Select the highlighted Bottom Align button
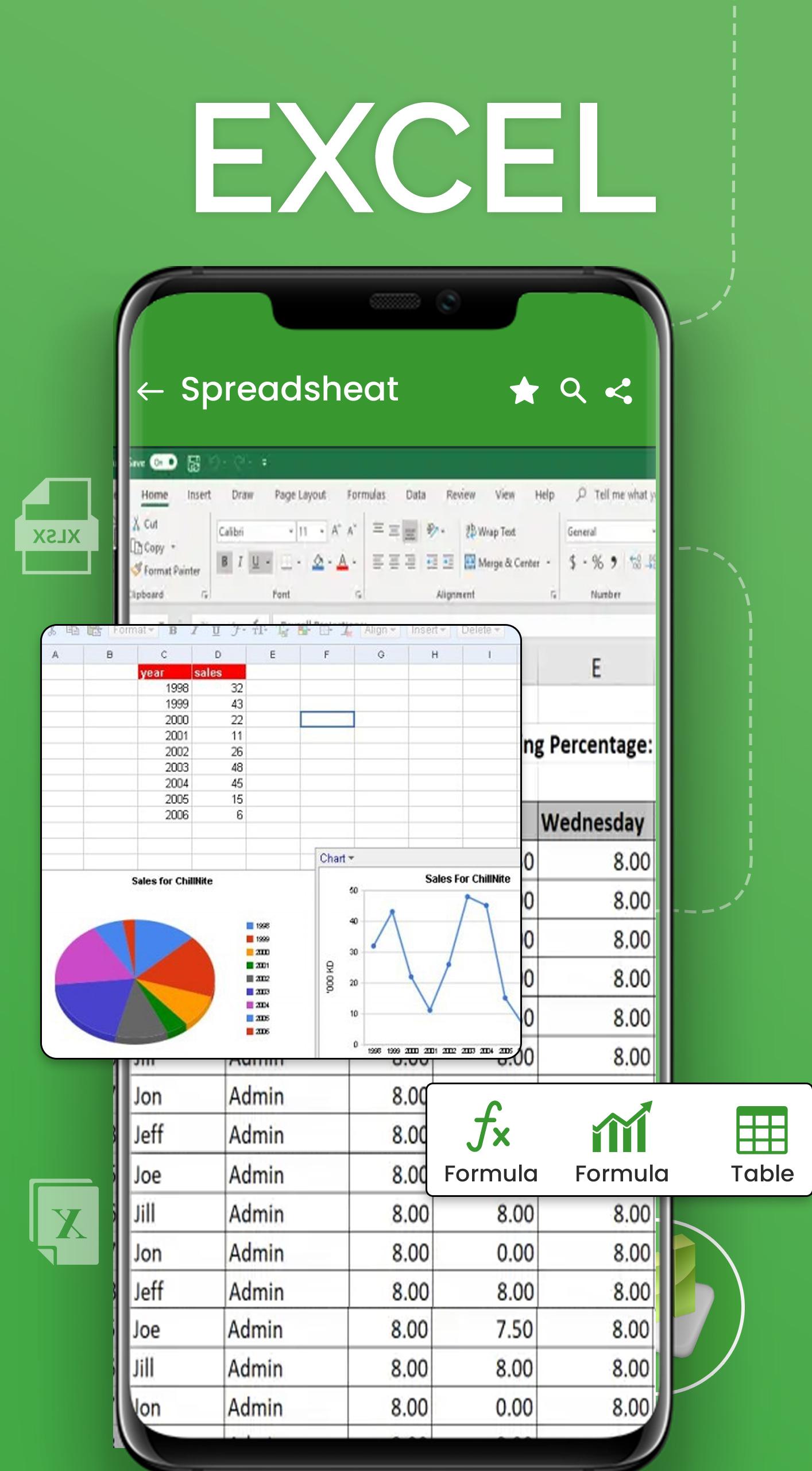 [410, 530]
